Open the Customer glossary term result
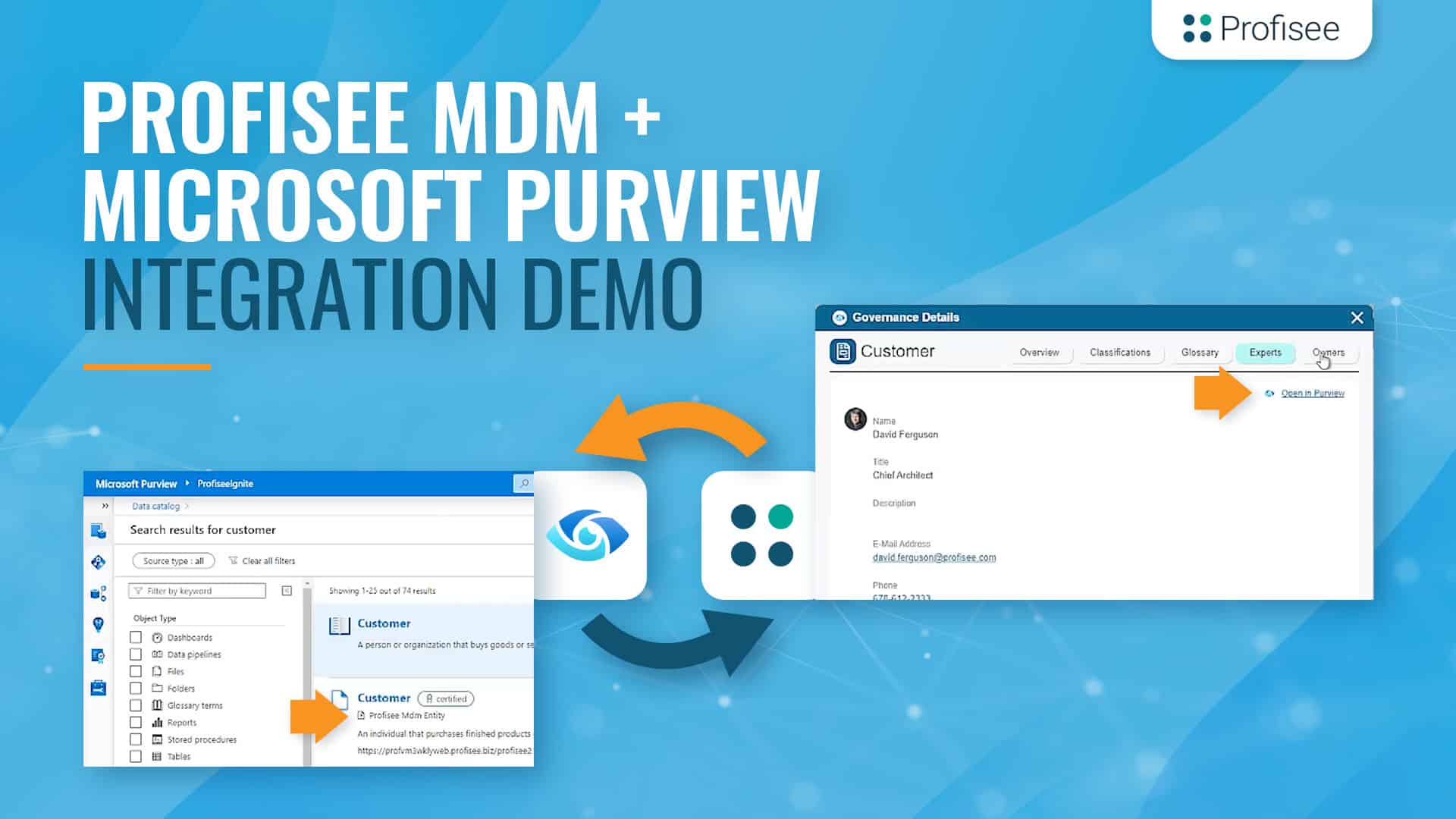Image resolution: width=1456 pixels, height=819 pixels. pos(384,623)
